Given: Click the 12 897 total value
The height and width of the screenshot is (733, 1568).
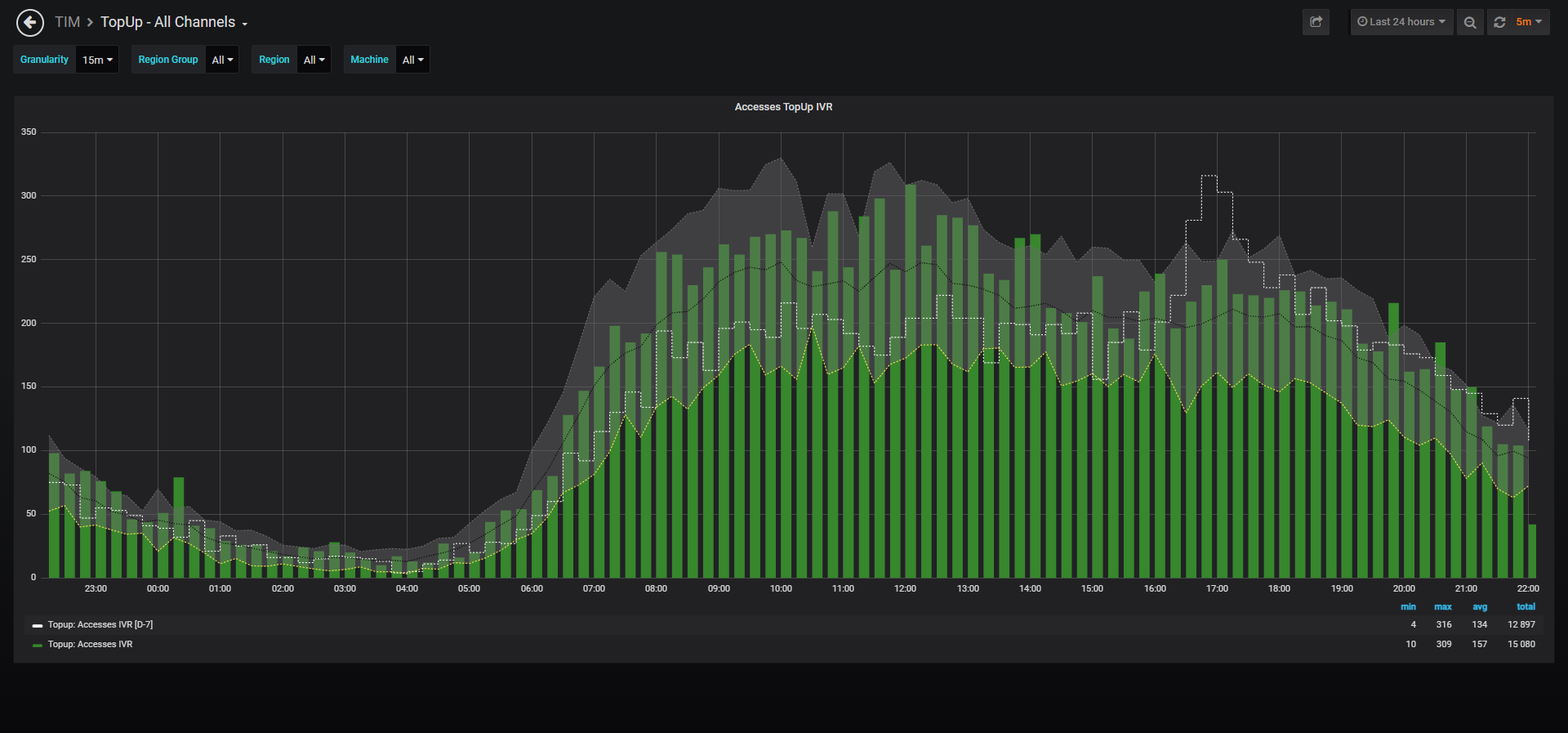Looking at the screenshot, I should pyautogui.click(x=1521, y=625).
